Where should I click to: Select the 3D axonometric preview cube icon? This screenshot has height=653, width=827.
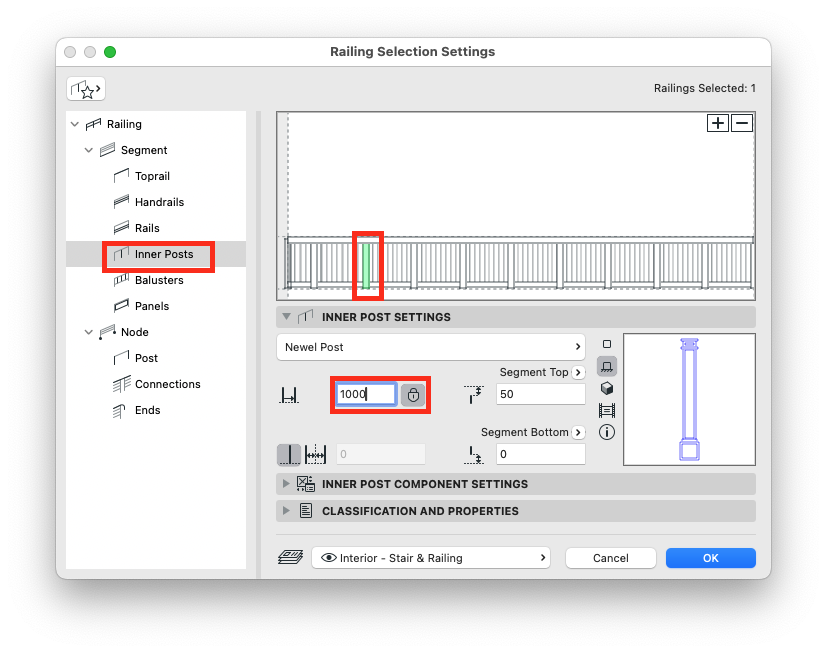(x=607, y=388)
